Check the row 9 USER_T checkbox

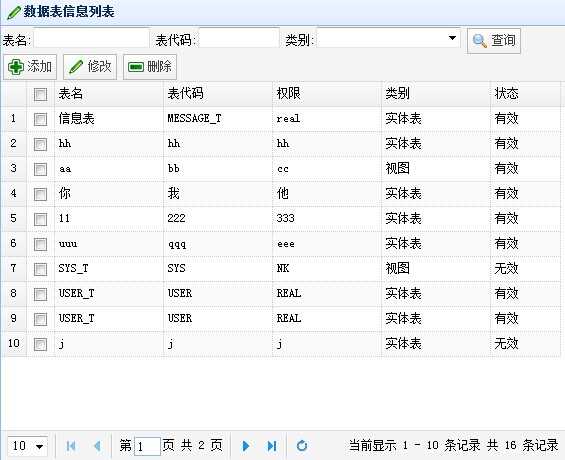click(x=40, y=319)
